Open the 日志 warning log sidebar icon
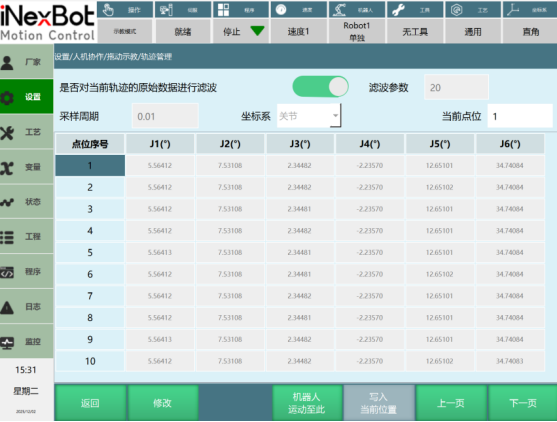Screen dimensions: 557x422 (7, 307)
